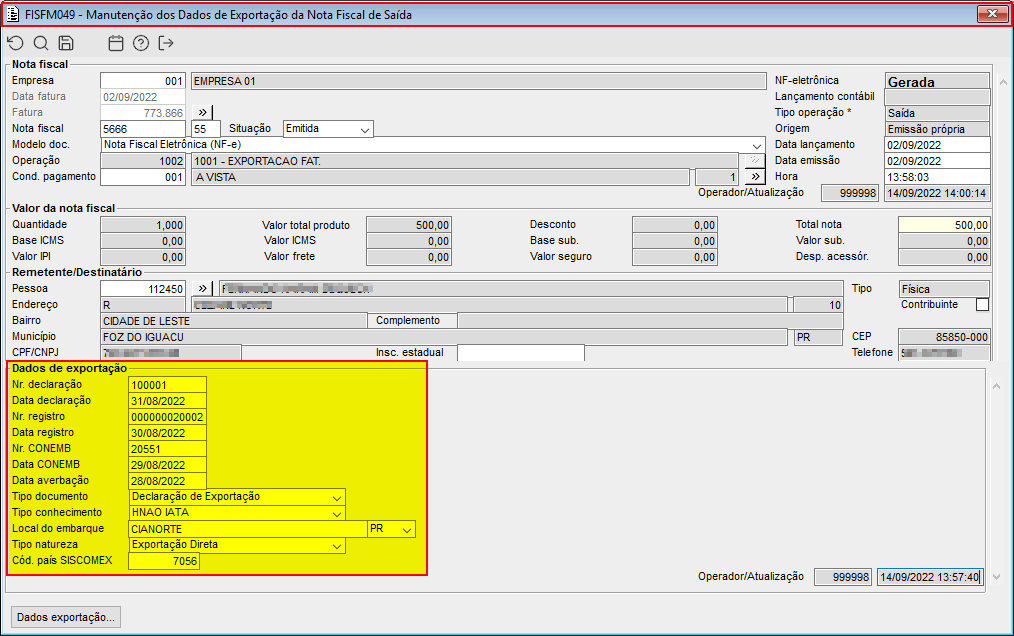Screen dimensions: 1014x636
Task: Open the Tipo natureza dropdown
Action: (x=337, y=545)
